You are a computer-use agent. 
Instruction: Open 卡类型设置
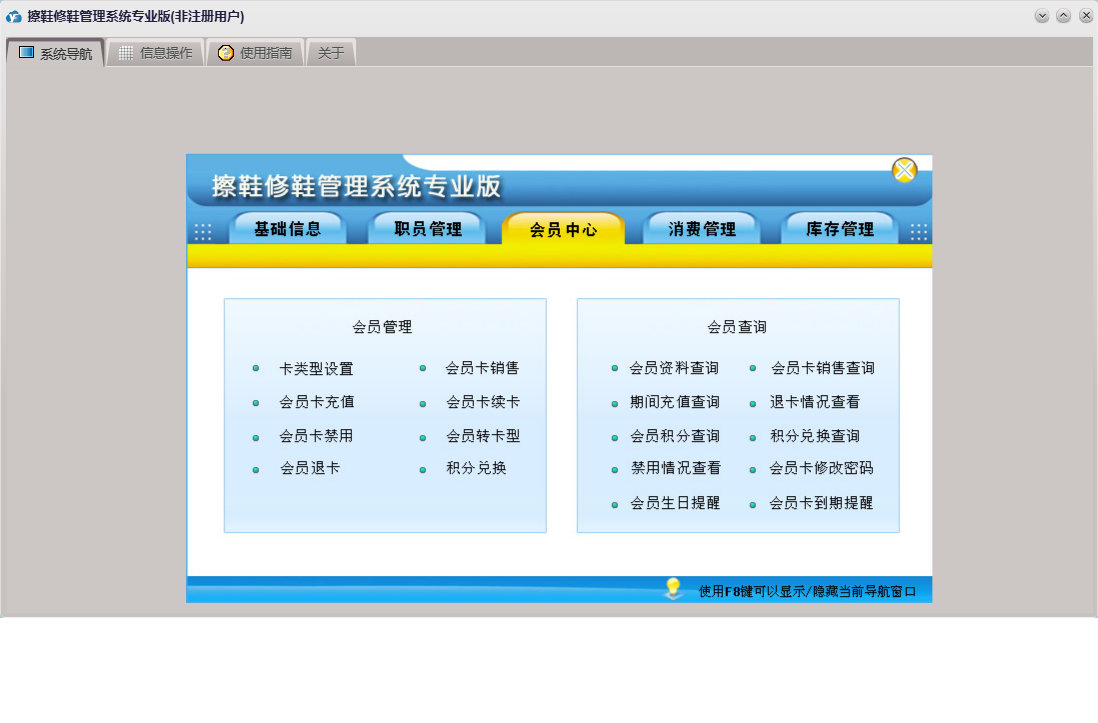coord(317,369)
